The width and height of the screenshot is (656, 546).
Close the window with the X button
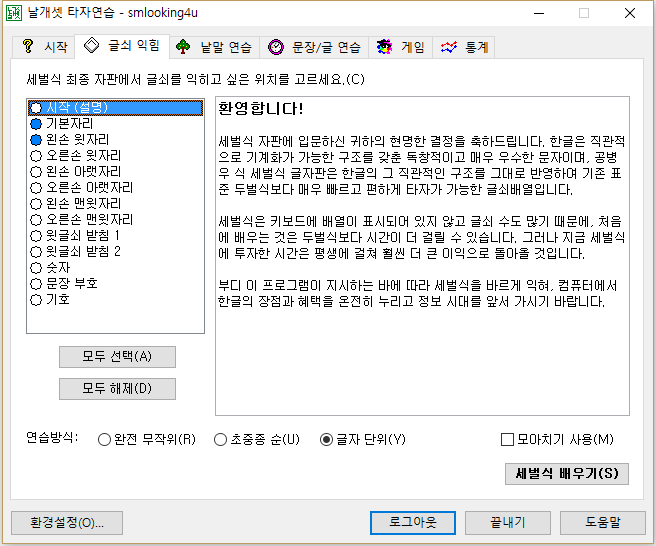coord(630,13)
